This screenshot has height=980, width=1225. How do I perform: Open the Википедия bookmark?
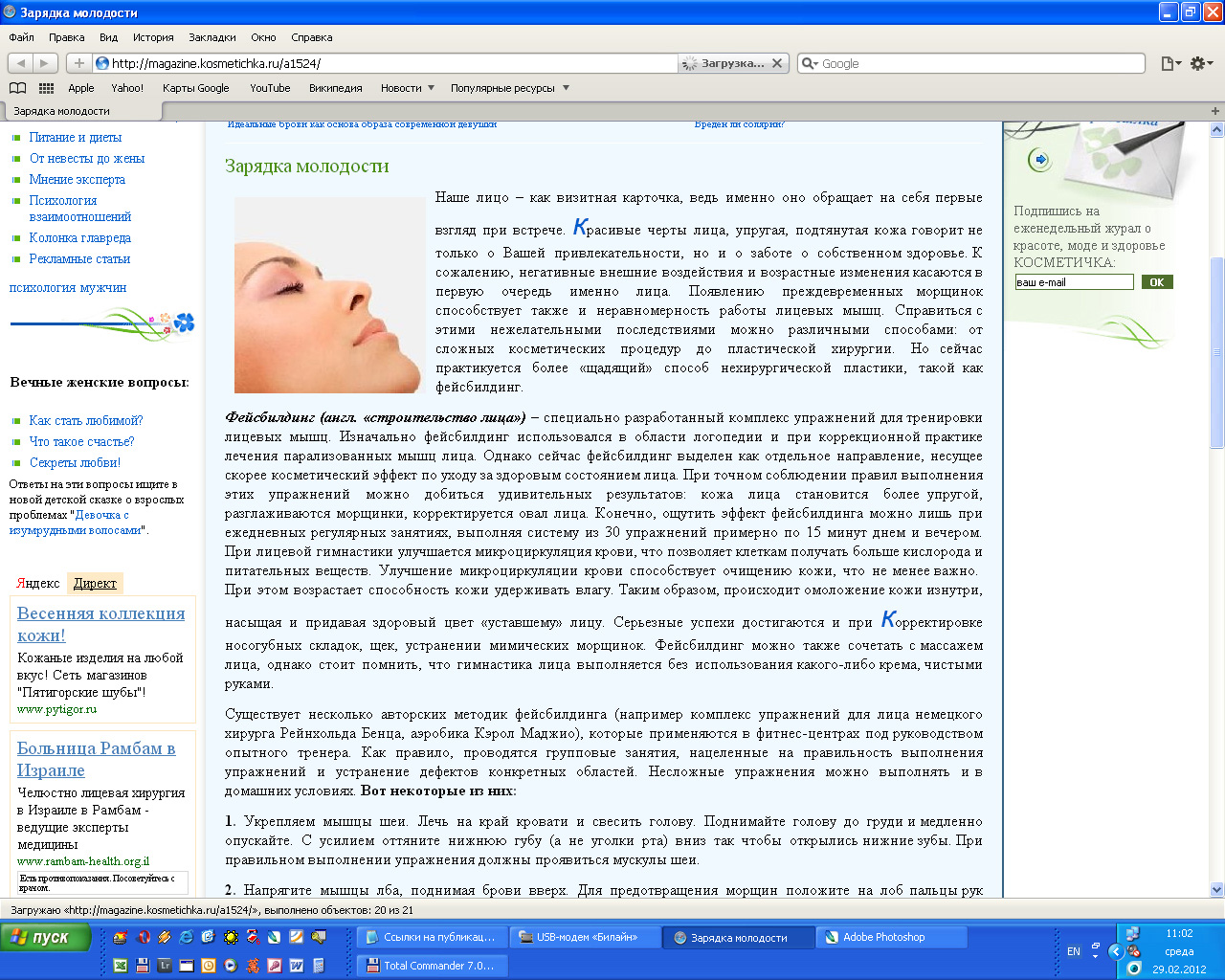point(335,88)
